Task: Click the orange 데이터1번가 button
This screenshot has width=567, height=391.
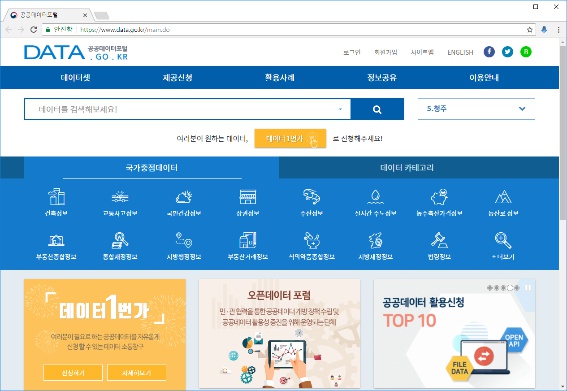Action: [290, 139]
